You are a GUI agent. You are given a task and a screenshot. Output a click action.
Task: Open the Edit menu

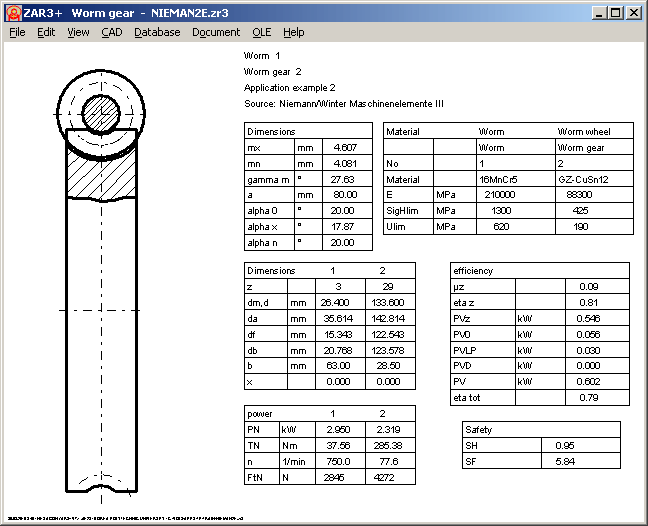point(46,32)
